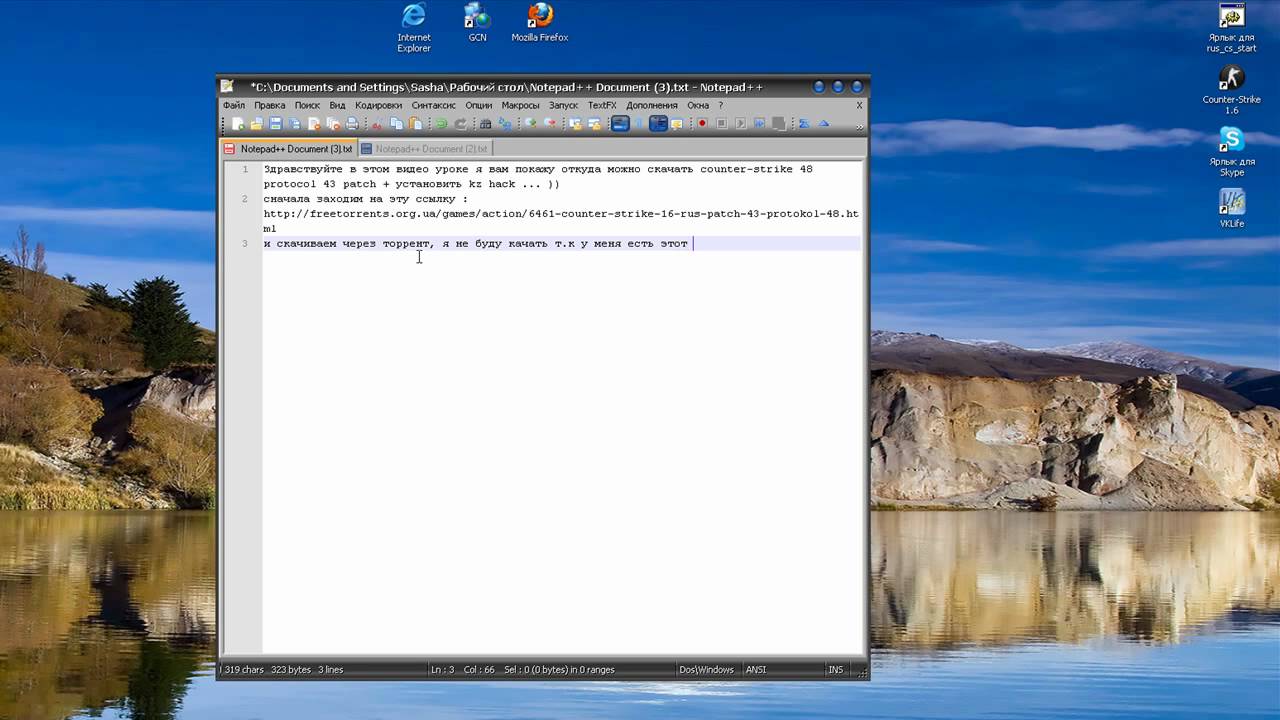Screen dimensions: 1280x720
Task: Run macro multiple times icon
Action: pyautogui.click(x=759, y=124)
